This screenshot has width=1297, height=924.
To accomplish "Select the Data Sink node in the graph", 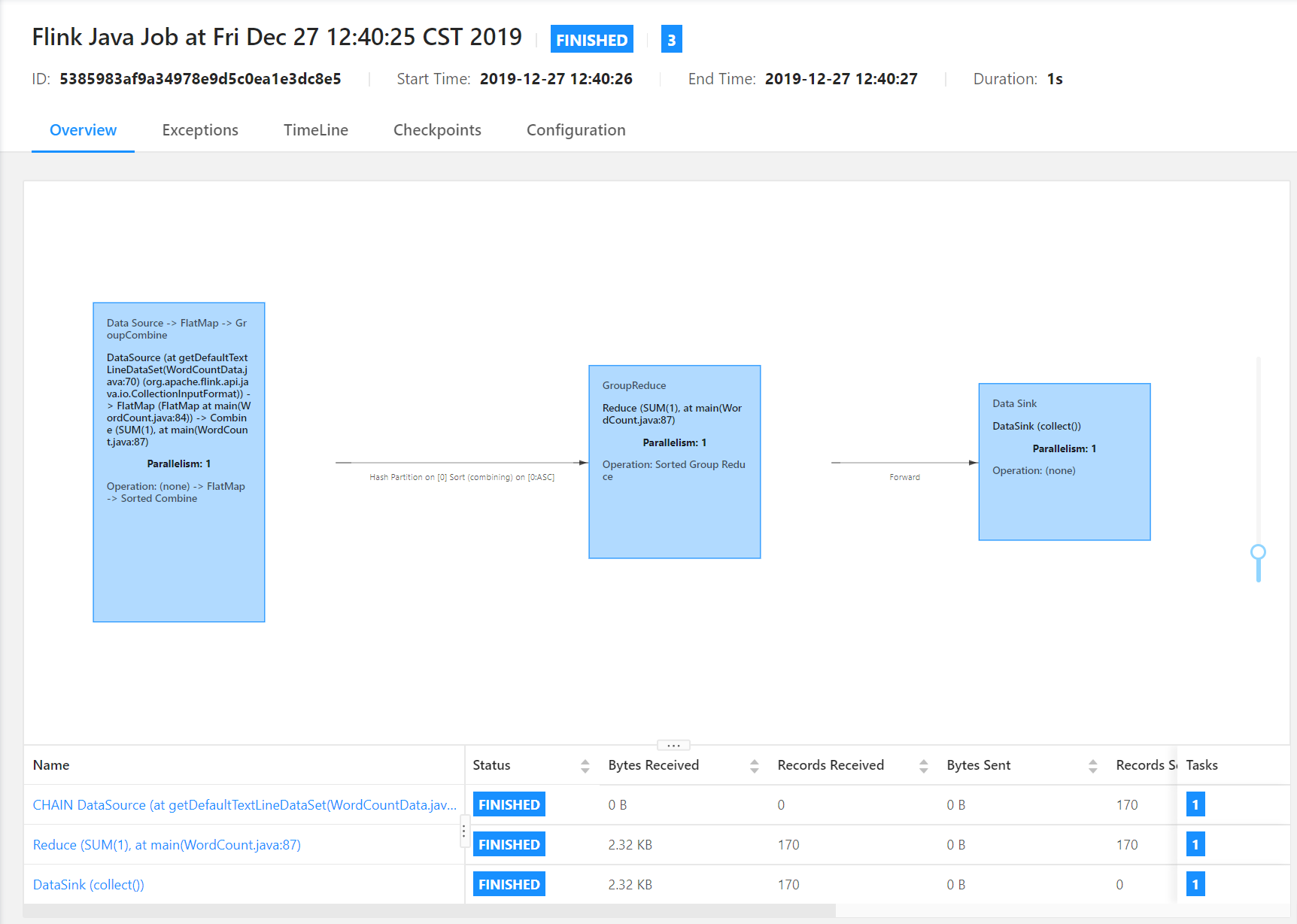I will pyautogui.click(x=1064, y=461).
